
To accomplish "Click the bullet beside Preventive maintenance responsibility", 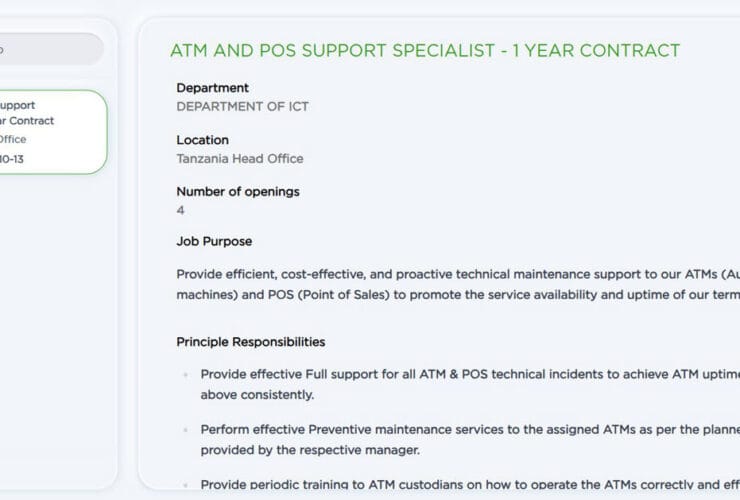I will 185,430.
